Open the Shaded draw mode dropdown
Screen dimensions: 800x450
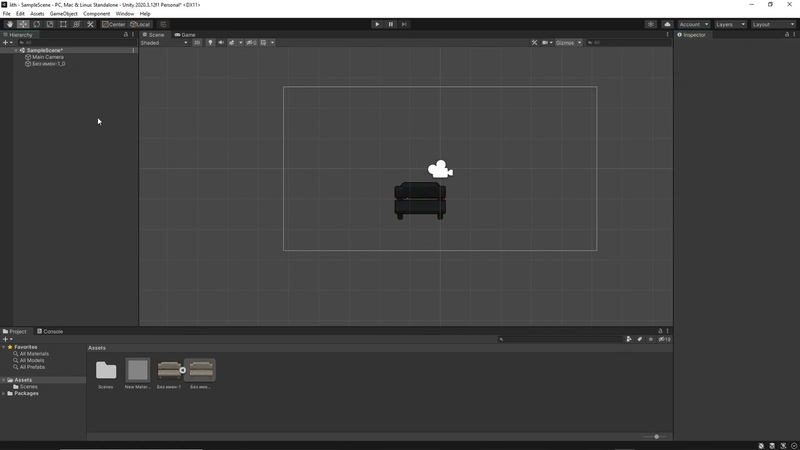pos(164,43)
